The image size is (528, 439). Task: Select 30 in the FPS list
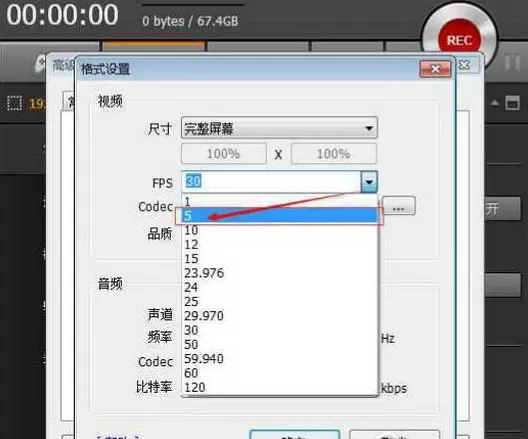click(x=279, y=330)
